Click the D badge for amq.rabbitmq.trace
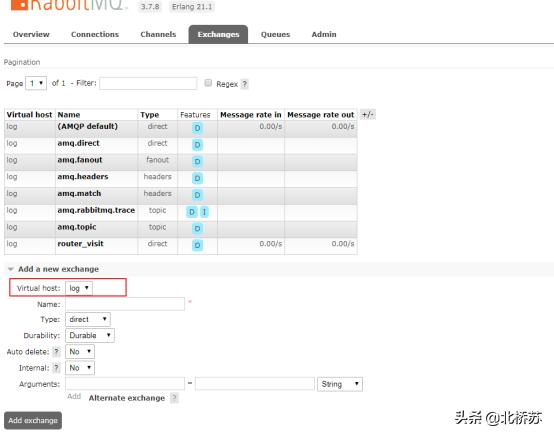The image size is (554, 437). coord(191,212)
